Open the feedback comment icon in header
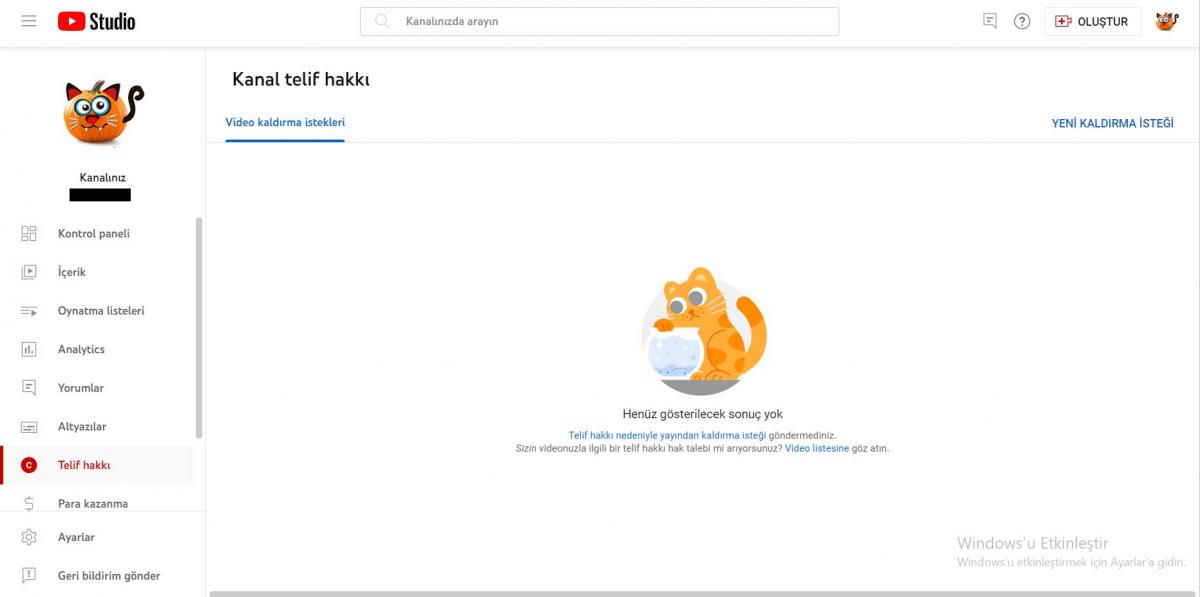The image size is (1200, 597). tap(990, 21)
